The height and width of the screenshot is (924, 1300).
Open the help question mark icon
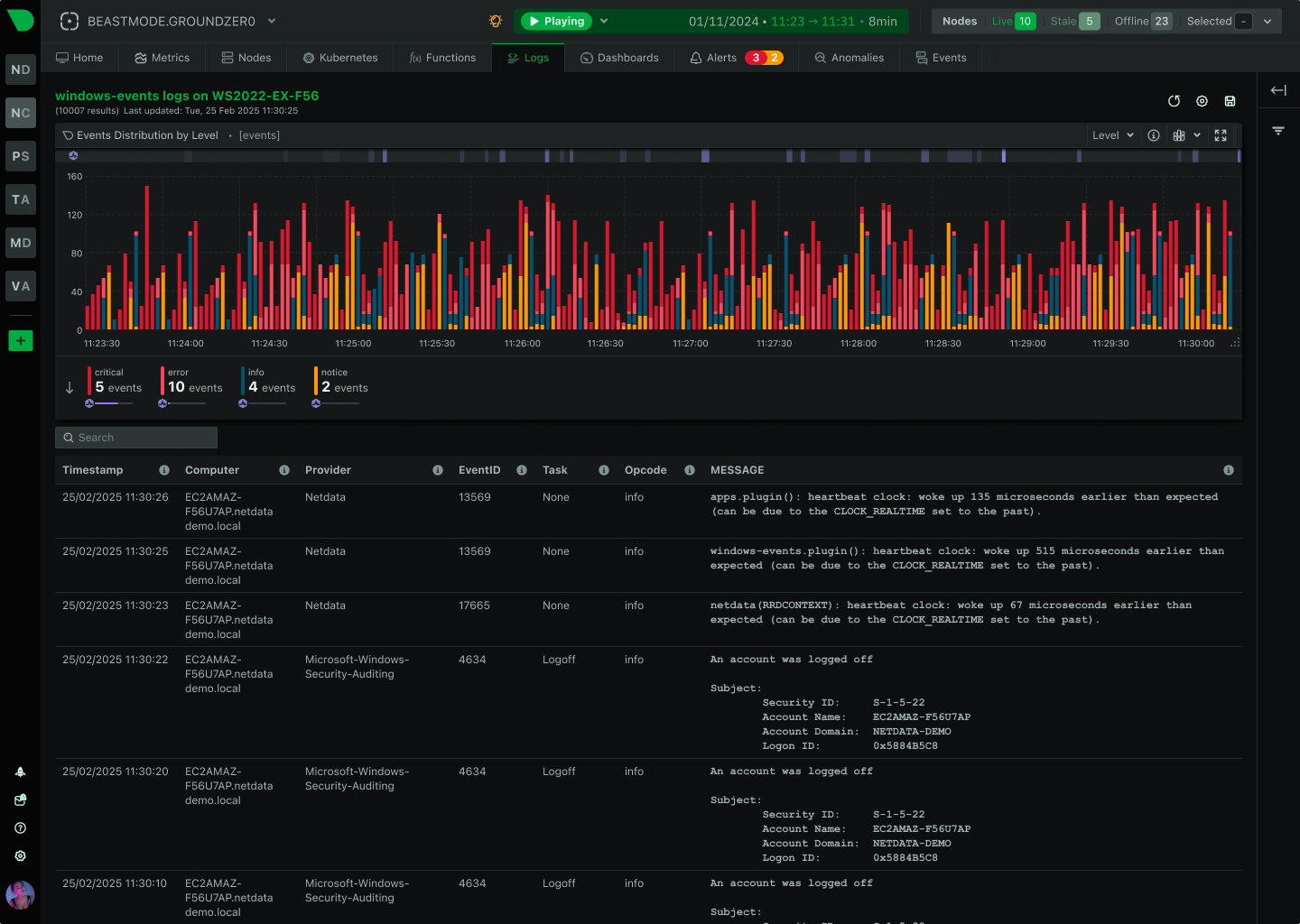coord(20,828)
